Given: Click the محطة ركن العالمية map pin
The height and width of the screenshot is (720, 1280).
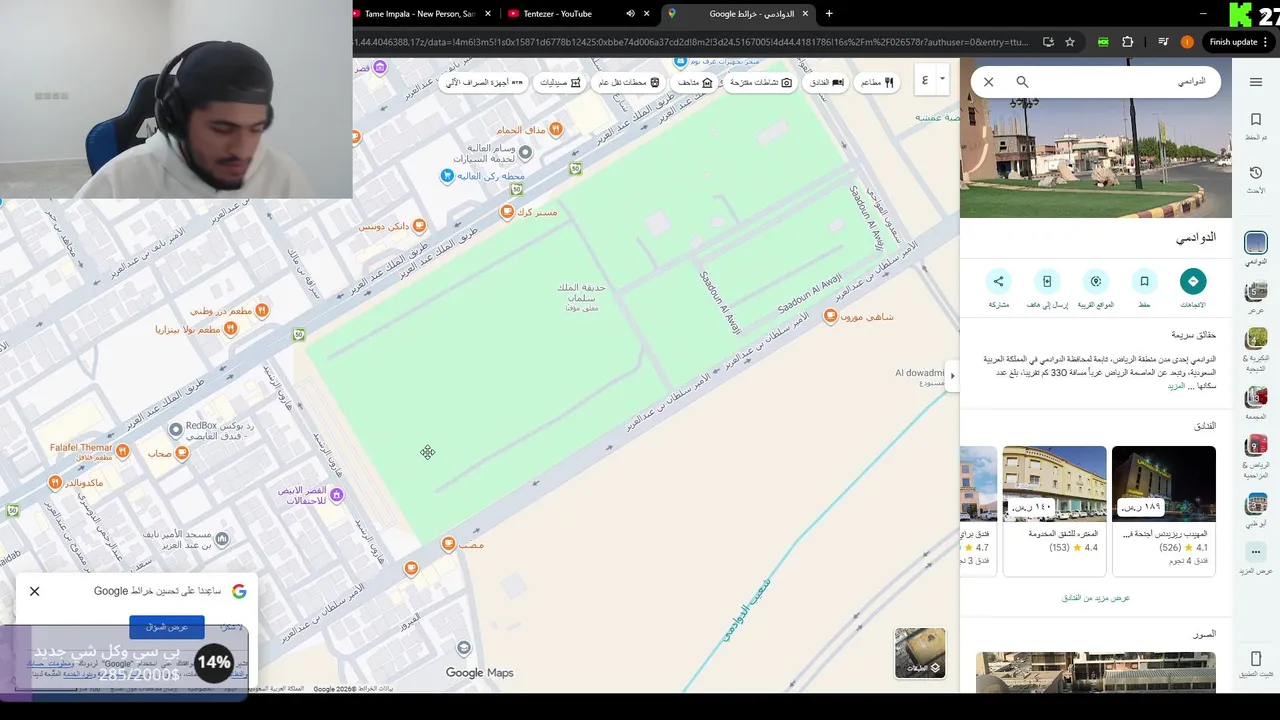Looking at the screenshot, I should (x=447, y=176).
